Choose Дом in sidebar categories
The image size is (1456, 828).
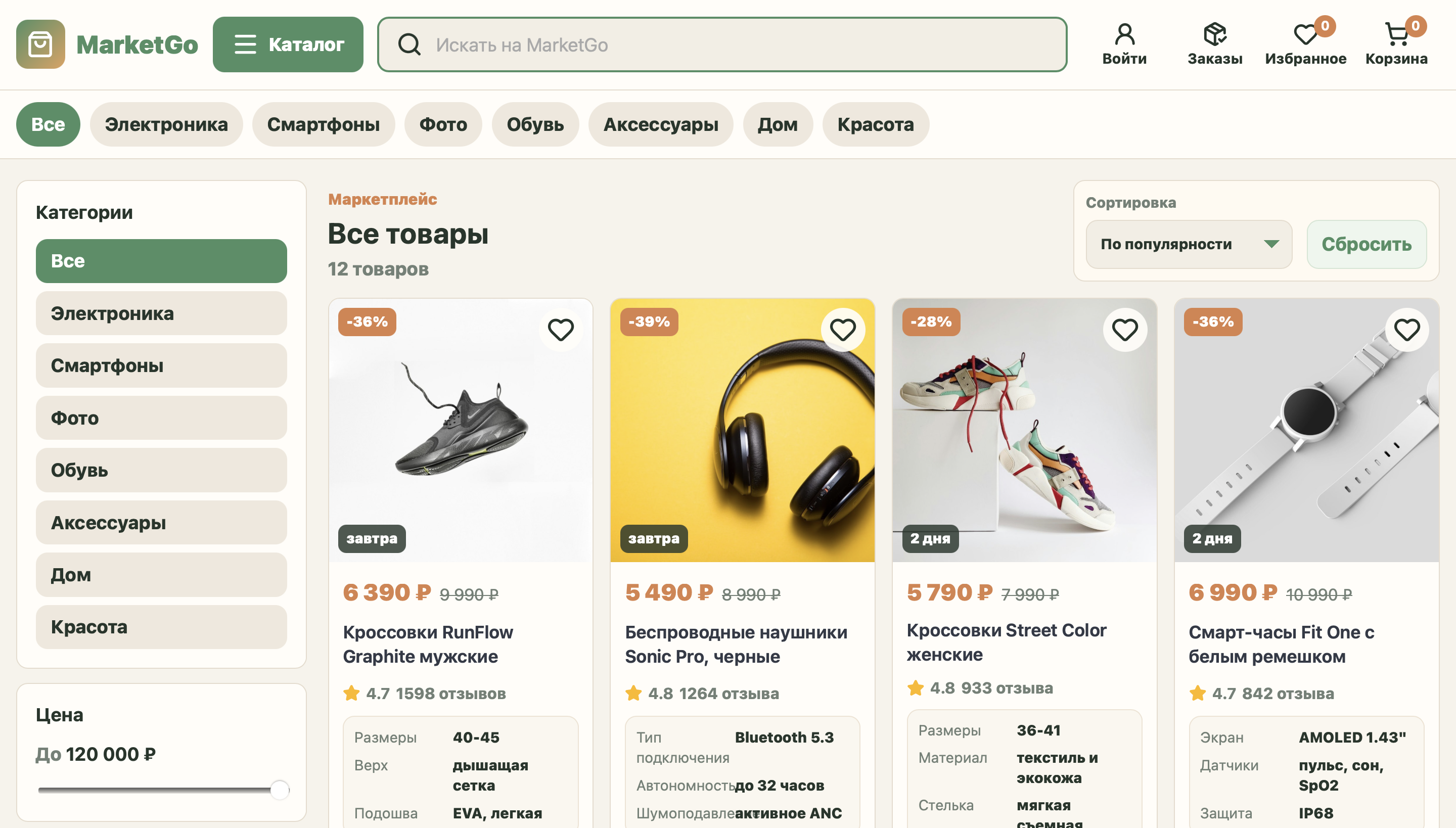point(162,575)
